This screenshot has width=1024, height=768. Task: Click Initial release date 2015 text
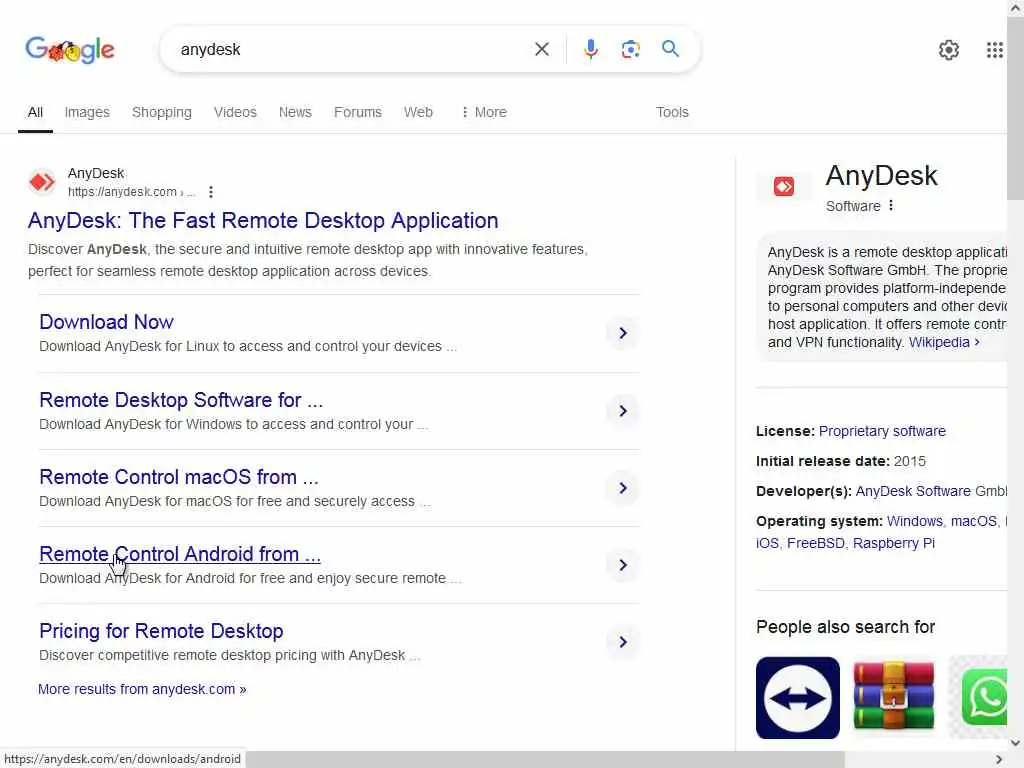point(840,461)
